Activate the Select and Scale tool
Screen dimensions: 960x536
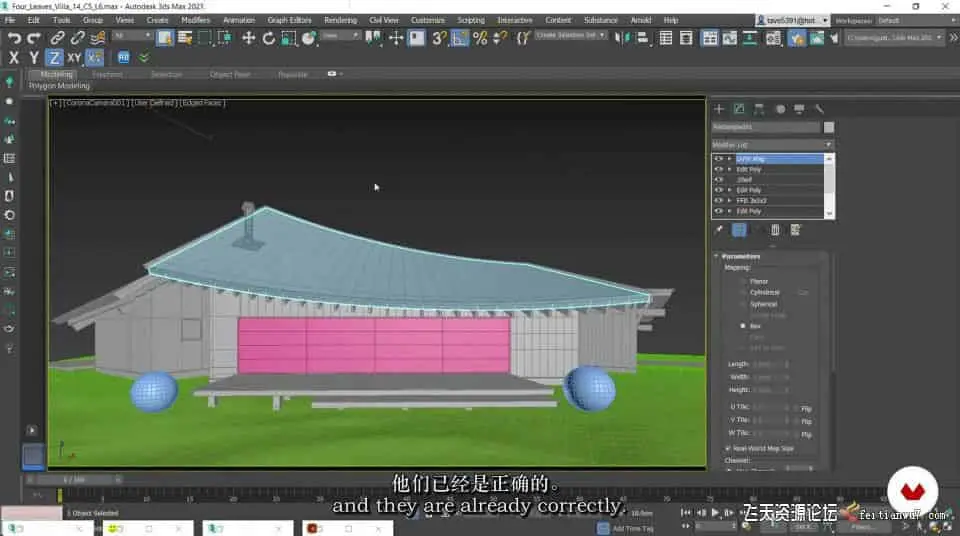(x=288, y=38)
